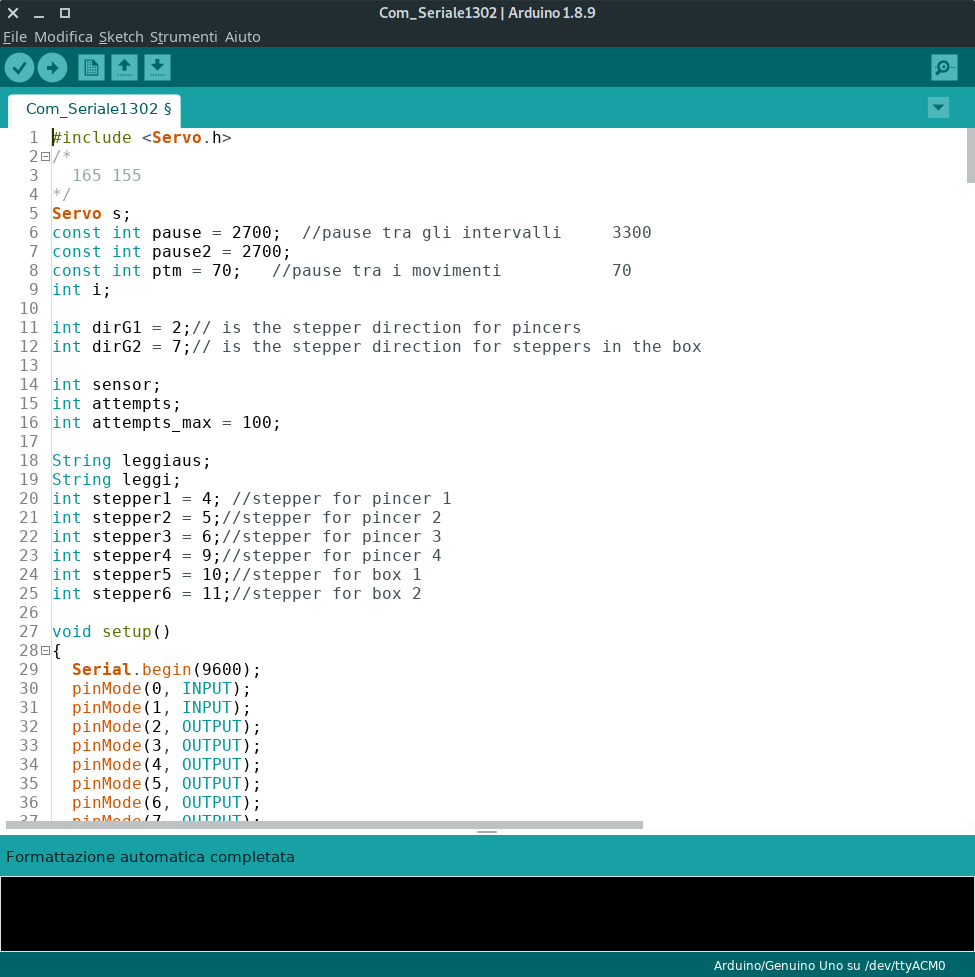Collapse the setup function fold at line 28
The image size is (975, 977).
(45, 651)
